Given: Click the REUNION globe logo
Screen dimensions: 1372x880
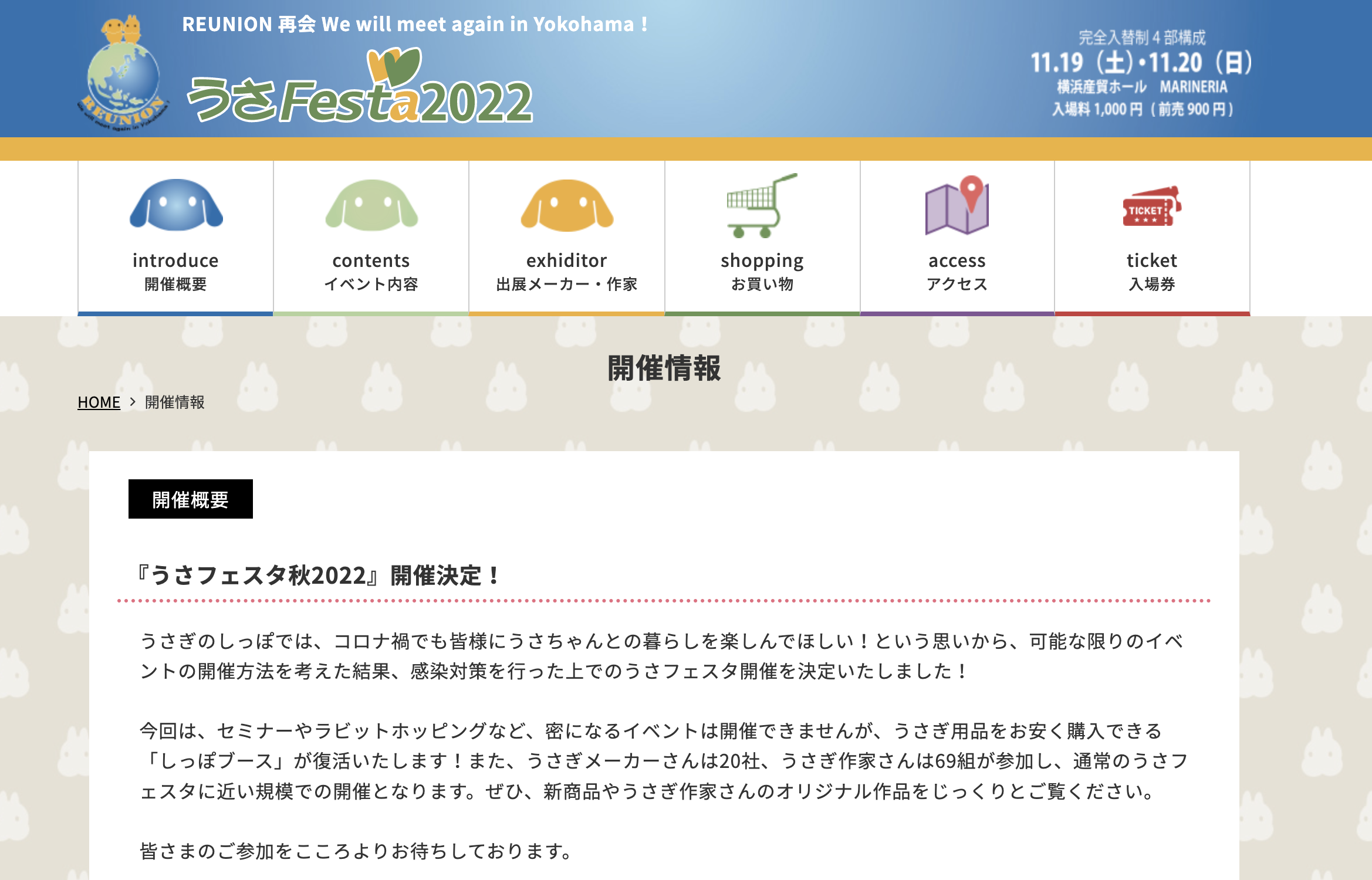Looking at the screenshot, I should 123,75.
